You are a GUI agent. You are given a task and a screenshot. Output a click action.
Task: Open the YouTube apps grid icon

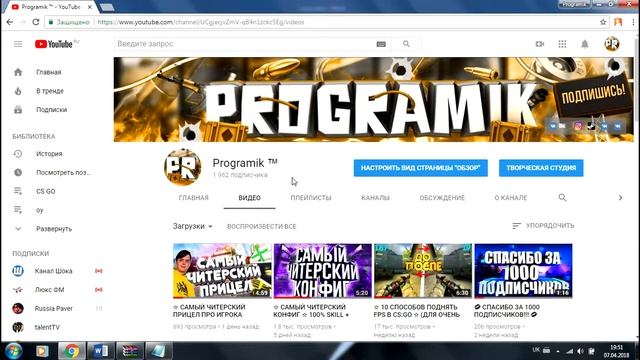pos(562,44)
